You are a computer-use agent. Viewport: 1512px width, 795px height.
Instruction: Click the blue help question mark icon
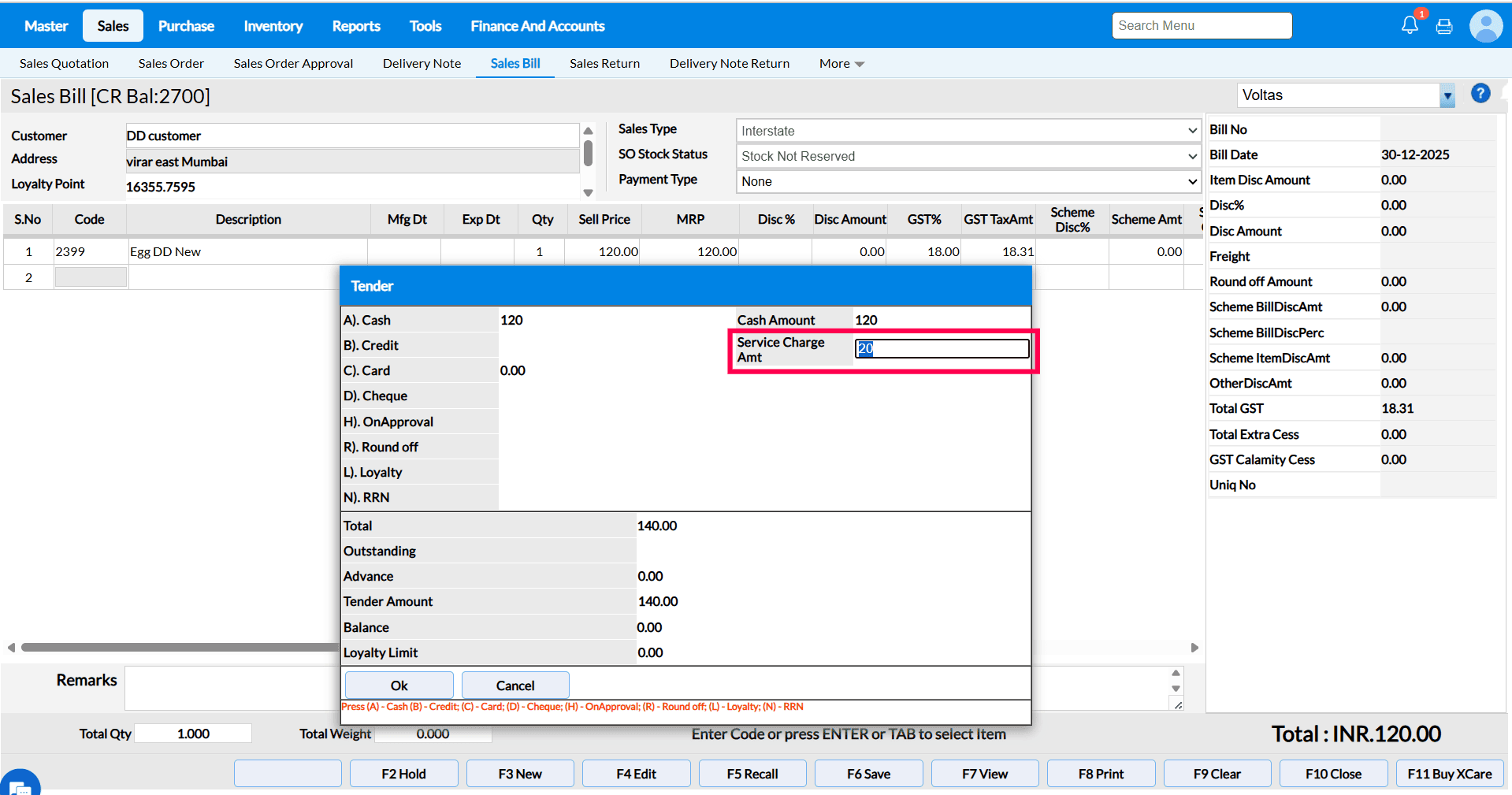tap(1480, 94)
